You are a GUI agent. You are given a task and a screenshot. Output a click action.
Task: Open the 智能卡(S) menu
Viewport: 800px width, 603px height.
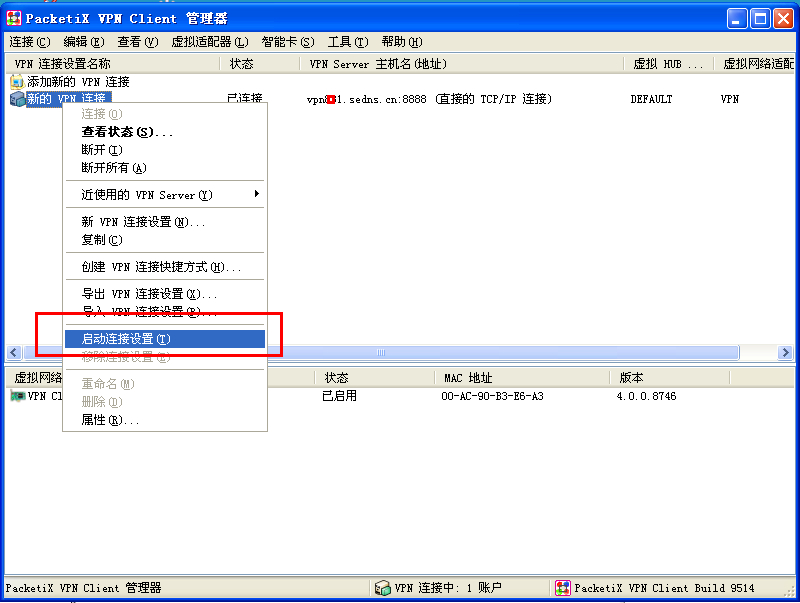click(288, 42)
